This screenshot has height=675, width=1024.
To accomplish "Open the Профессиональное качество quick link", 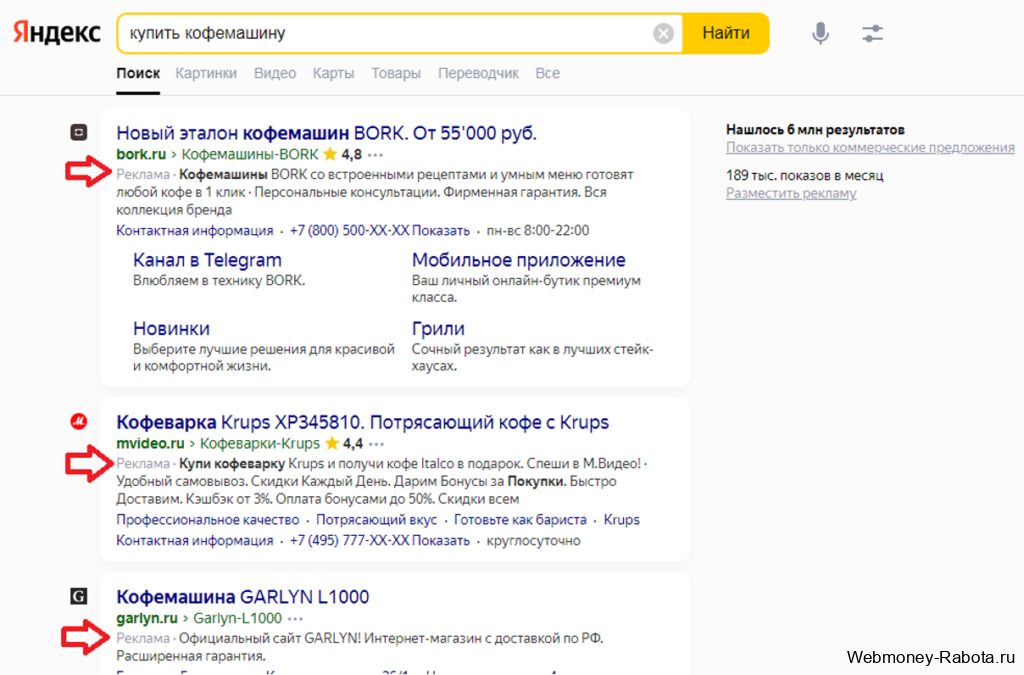I will [x=208, y=520].
